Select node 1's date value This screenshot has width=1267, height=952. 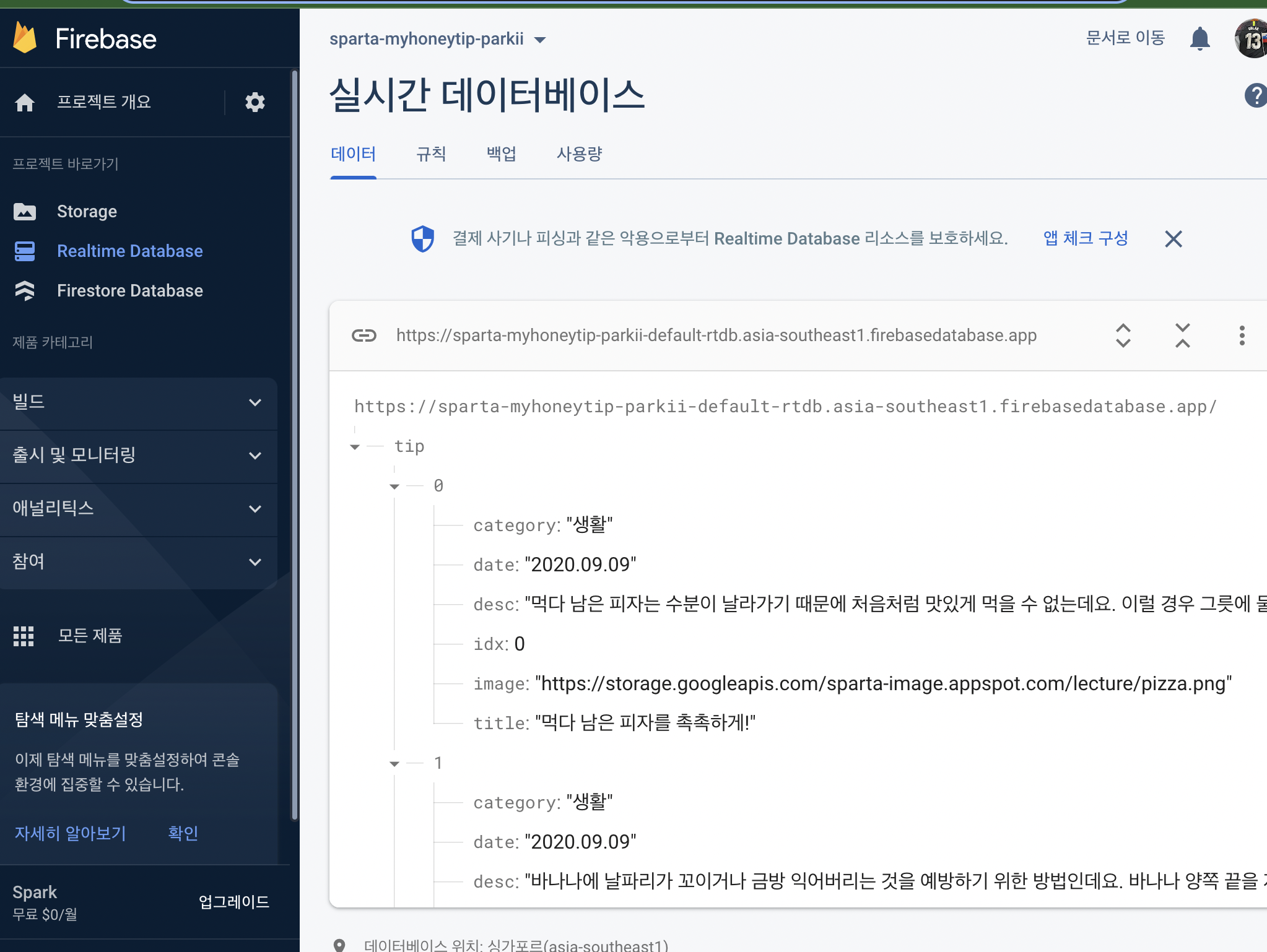580,842
